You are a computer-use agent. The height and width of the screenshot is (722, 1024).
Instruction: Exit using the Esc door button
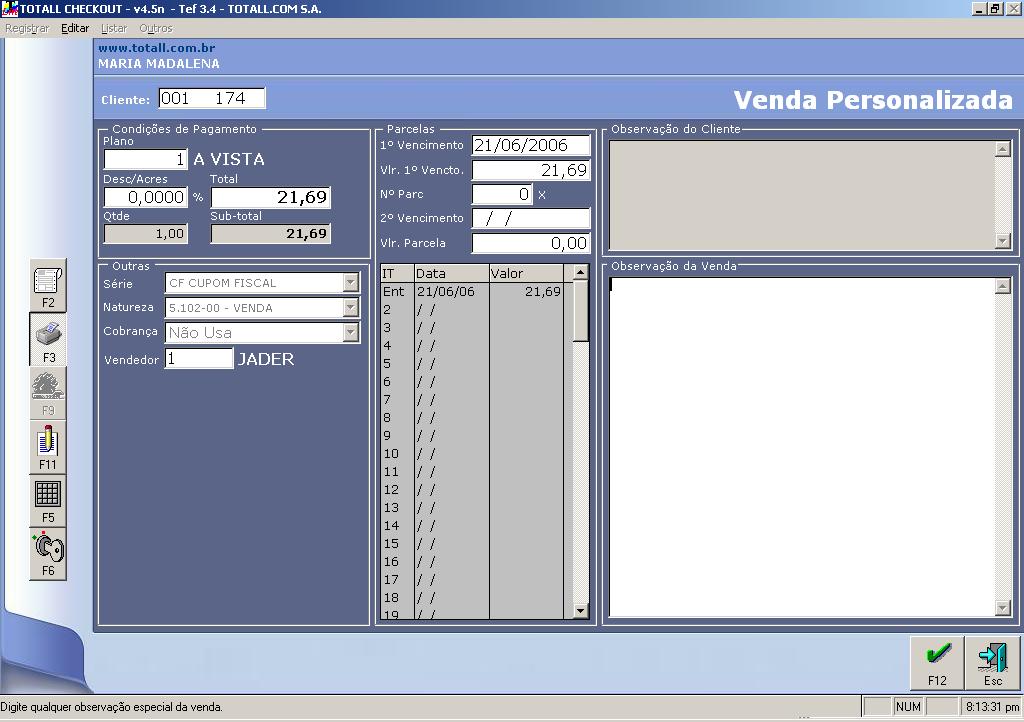(x=993, y=663)
